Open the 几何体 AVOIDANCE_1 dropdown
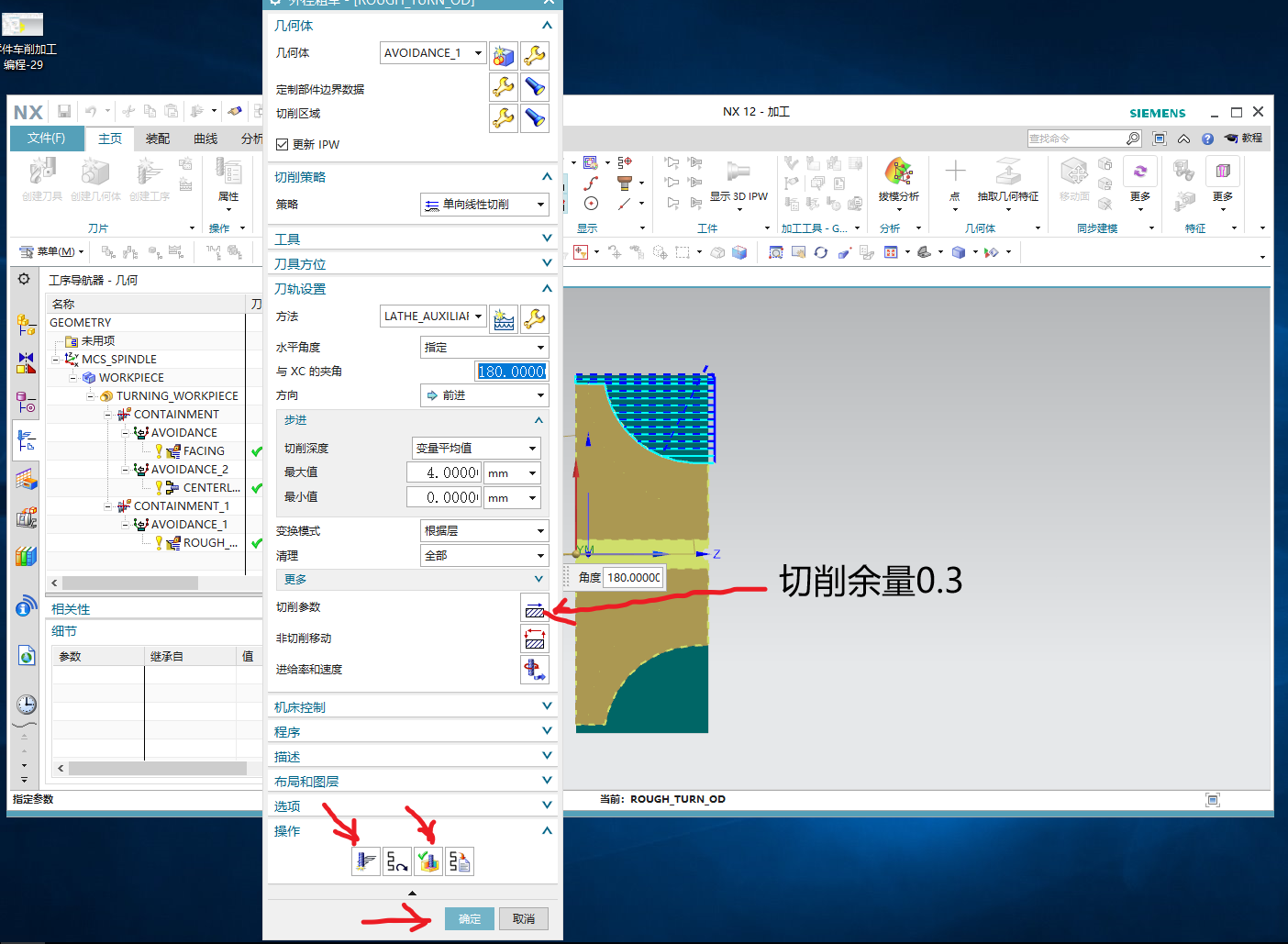The width and height of the screenshot is (1288, 944). click(433, 53)
